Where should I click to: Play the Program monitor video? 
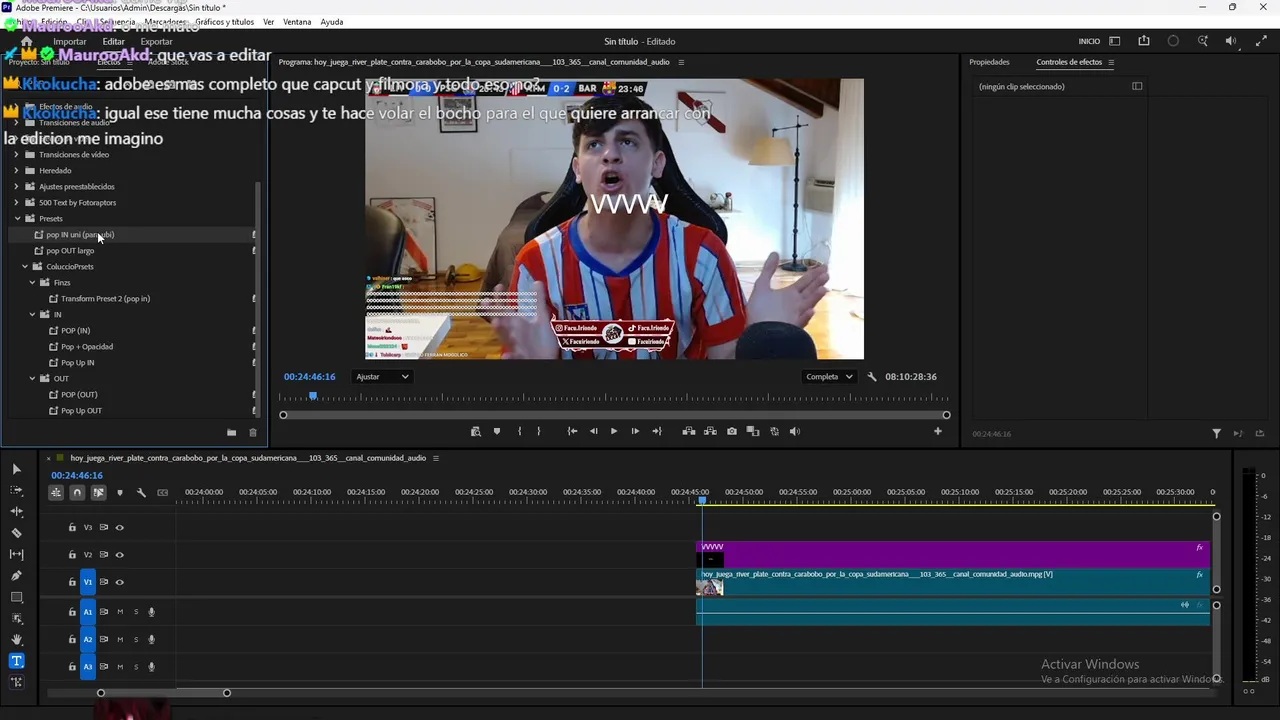(614, 431)
